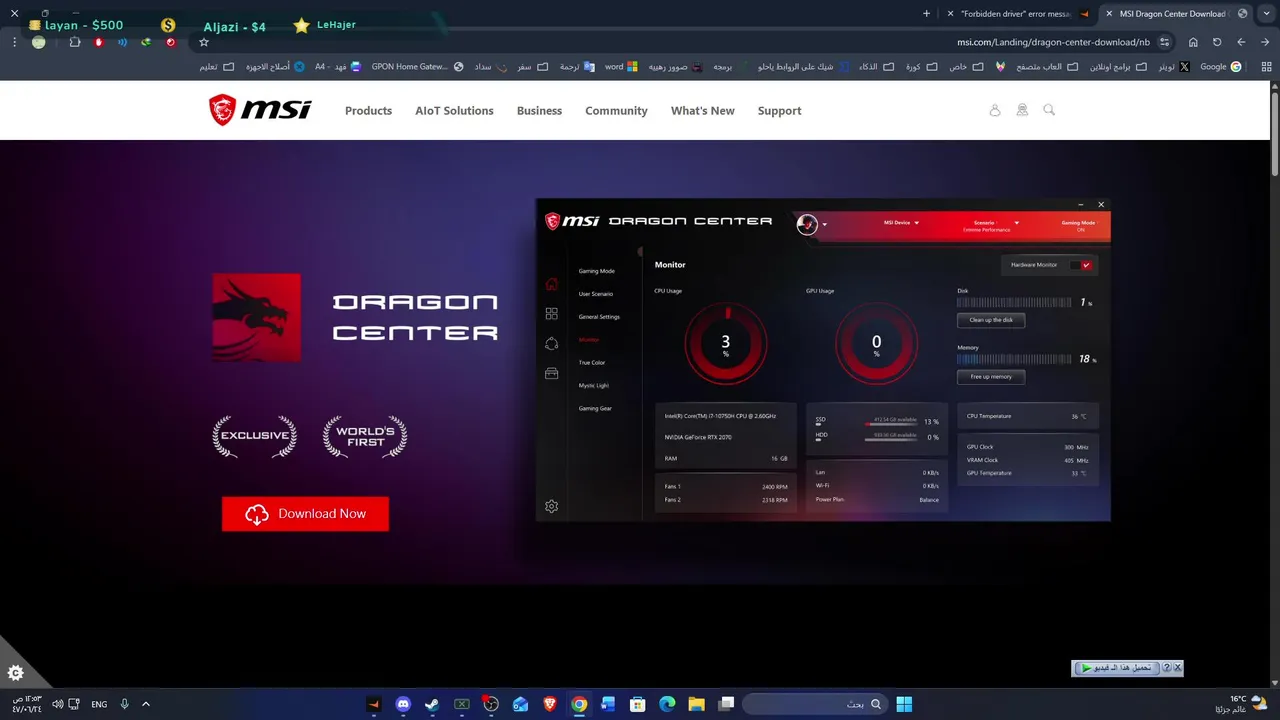The height and width of the screenshot is (720, 1280).
Task: Open the سفر bookmark folder
Action: point(533,67)
